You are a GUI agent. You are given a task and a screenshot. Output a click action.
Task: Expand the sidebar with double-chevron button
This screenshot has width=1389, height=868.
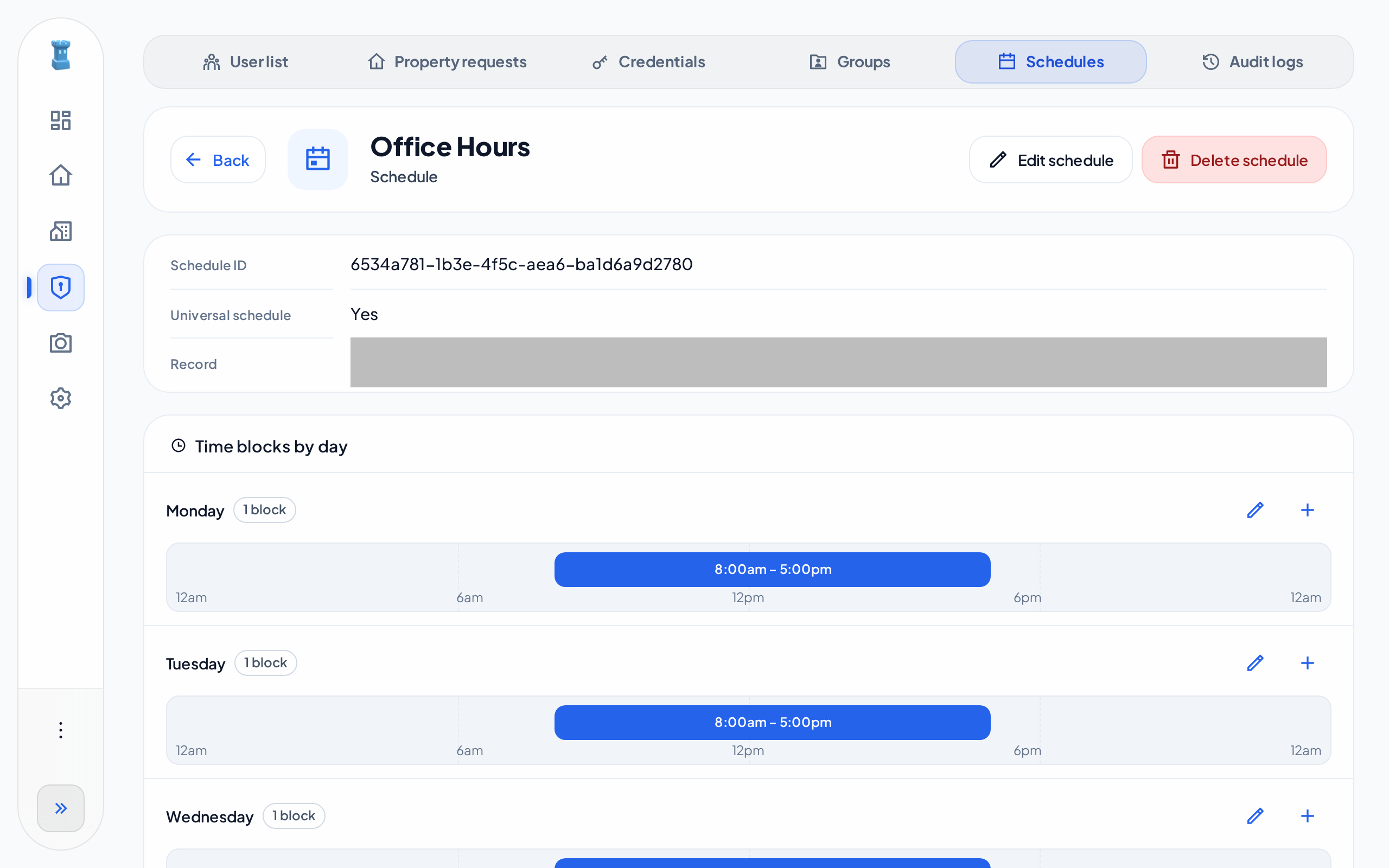pyautogui.click(x=60, y=808)
